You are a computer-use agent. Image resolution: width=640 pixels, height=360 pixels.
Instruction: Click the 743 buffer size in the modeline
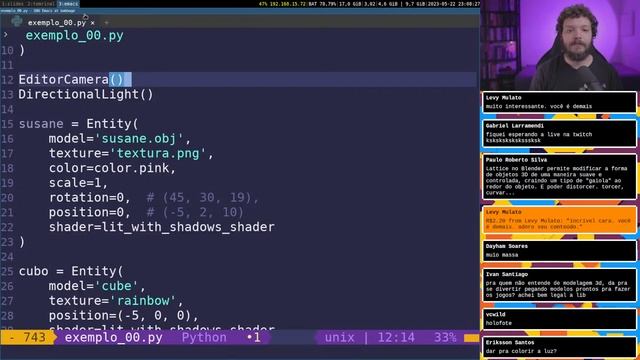click(x=34, y=338)
